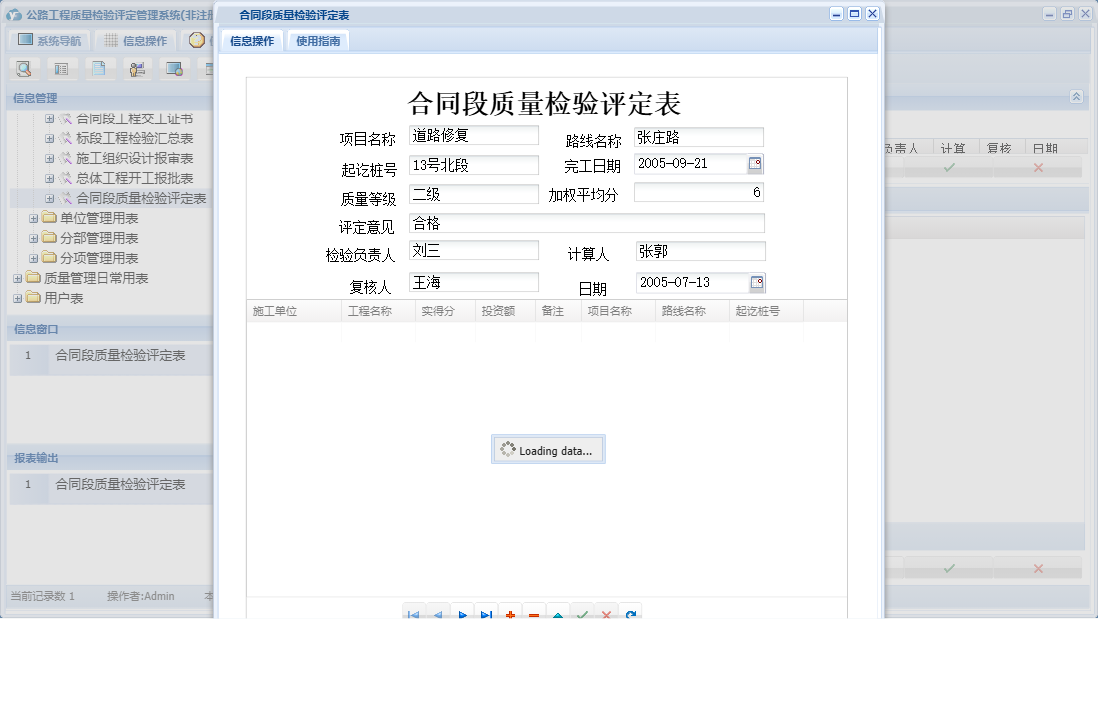Go to the first record in the navigator
The width and height of the screenshot is (1098, 711).
click(x=413, y=615)
